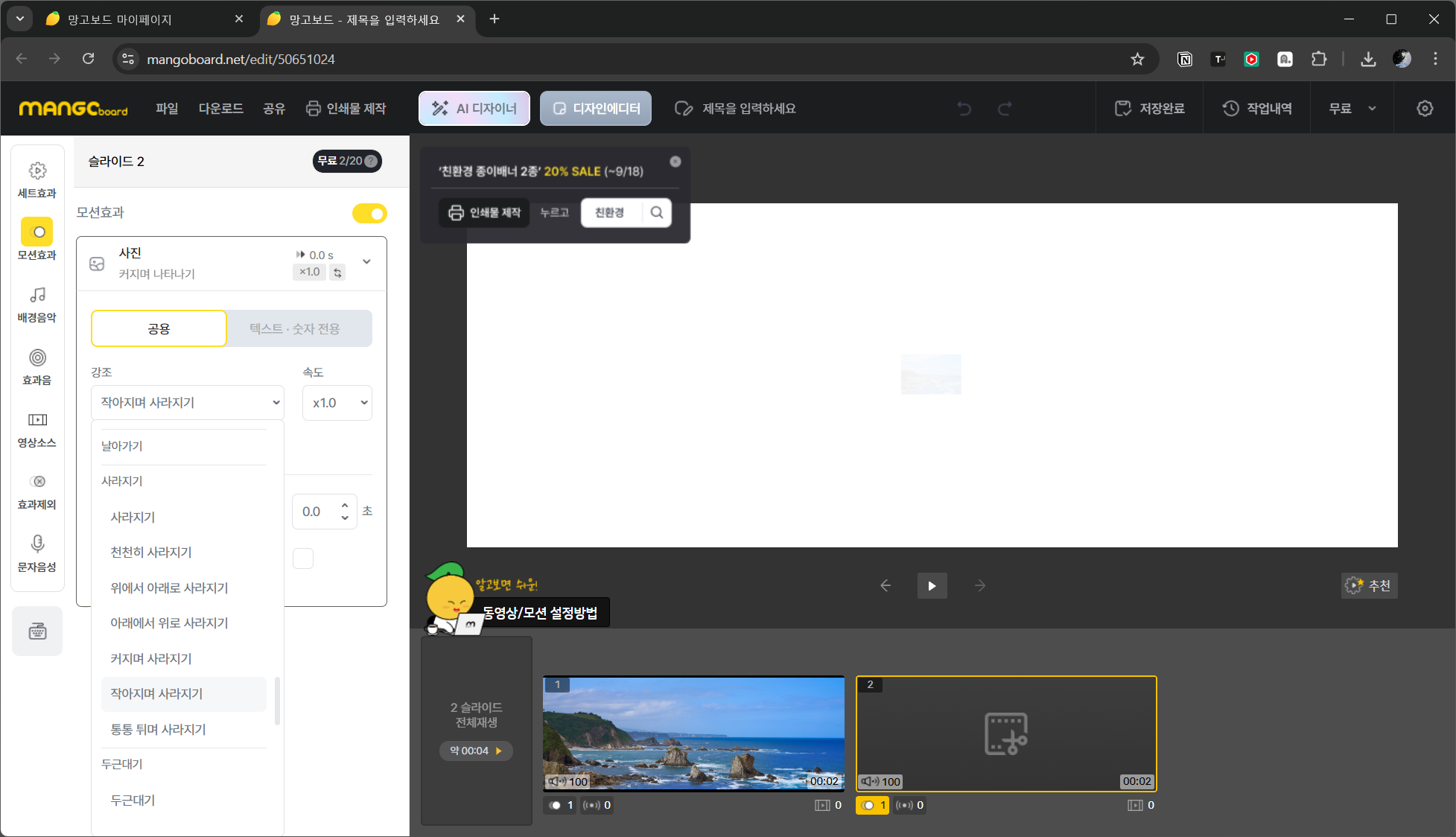Click the keyboard shortcut icon button
Image resolution: width=1456 pixels, height=837 pixels.
[37, 631]
